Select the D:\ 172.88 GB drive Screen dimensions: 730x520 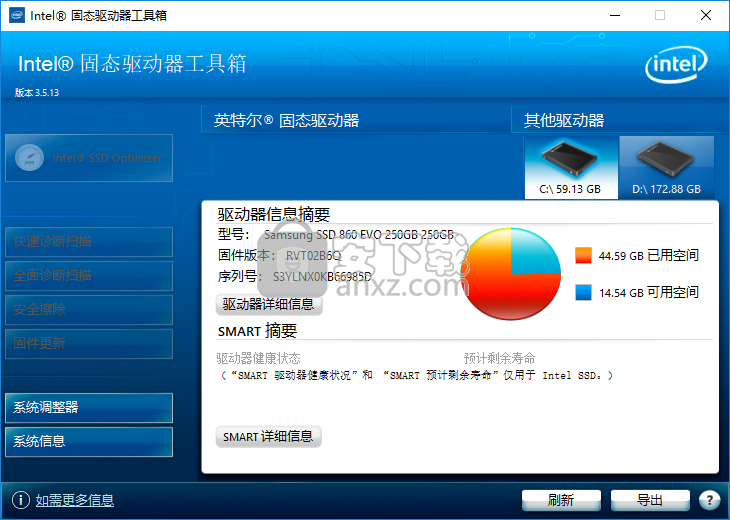pyautogui.click(x=667, y=168)
